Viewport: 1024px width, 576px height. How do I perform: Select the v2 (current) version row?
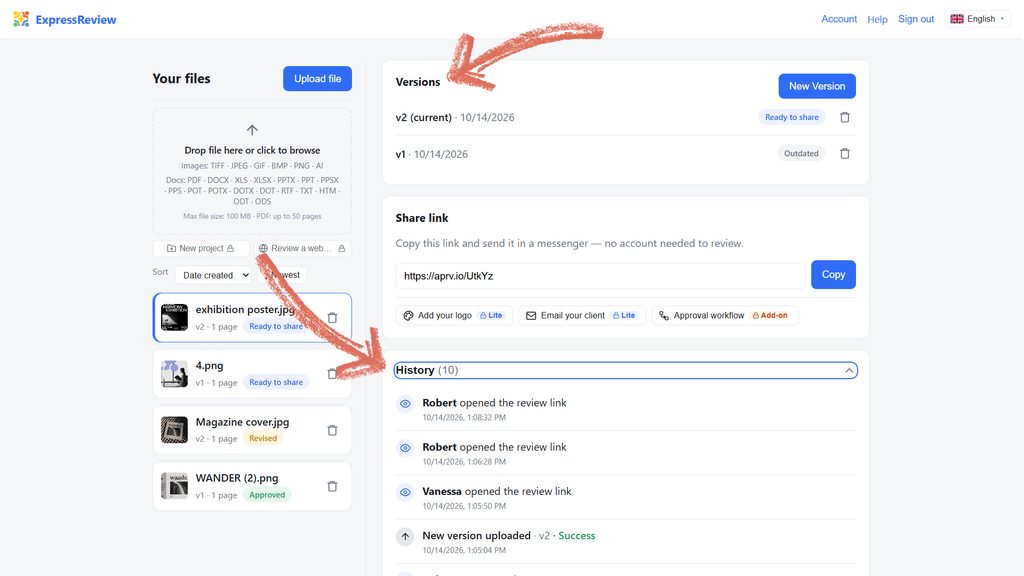click(626, 118)
